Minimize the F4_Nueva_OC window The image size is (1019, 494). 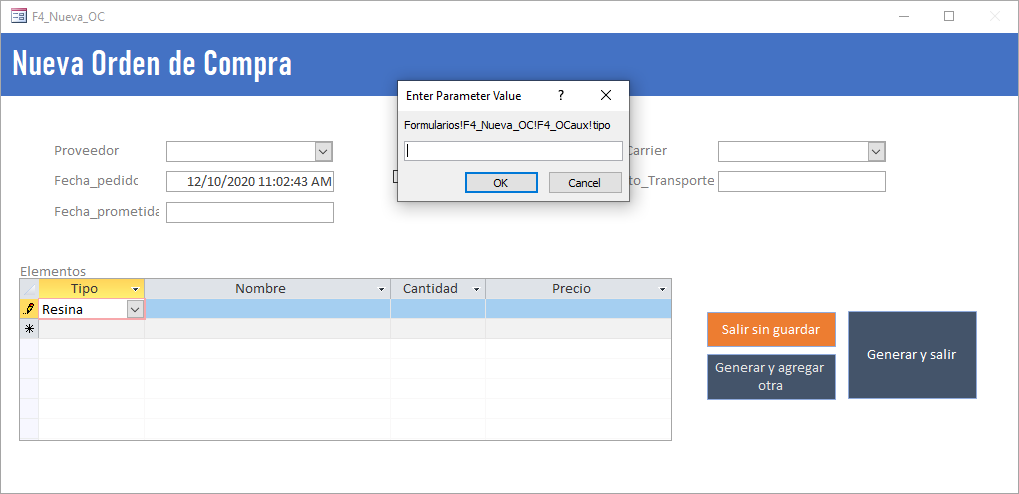pos(903,16)
